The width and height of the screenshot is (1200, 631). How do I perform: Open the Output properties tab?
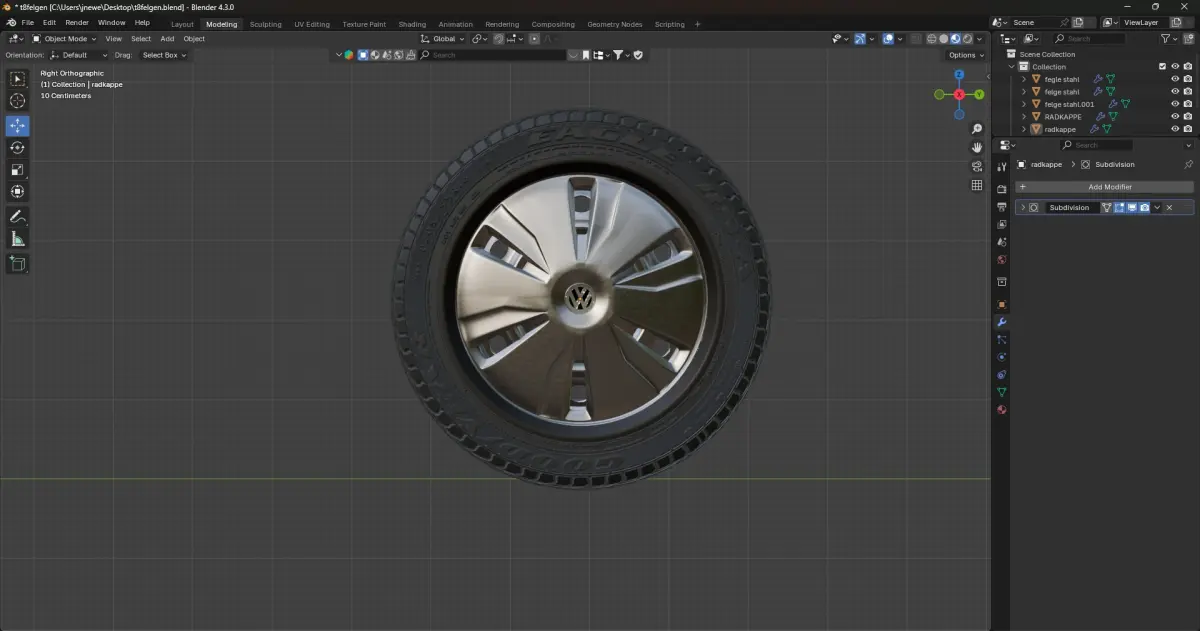click(1001, 207)
